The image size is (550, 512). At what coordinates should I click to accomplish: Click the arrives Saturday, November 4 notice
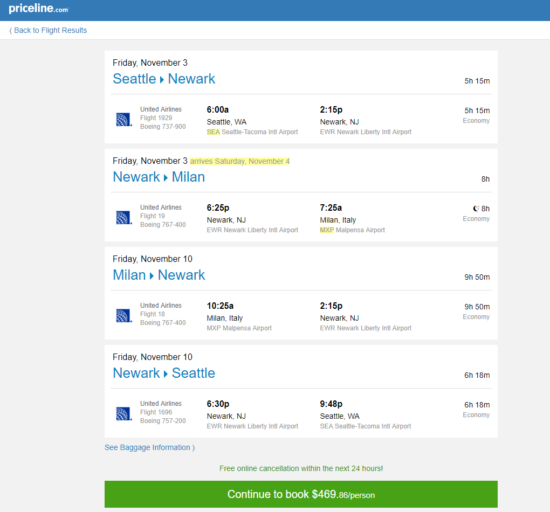click(240, 161)
